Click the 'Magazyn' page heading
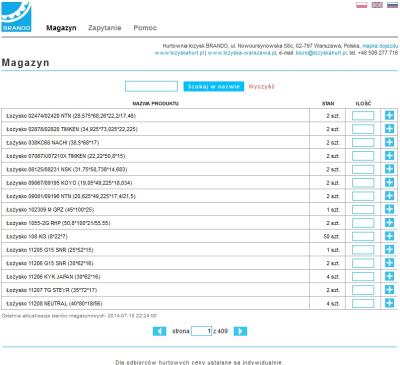The width and height of the screenshot is (400, 365). coord(25,62)
